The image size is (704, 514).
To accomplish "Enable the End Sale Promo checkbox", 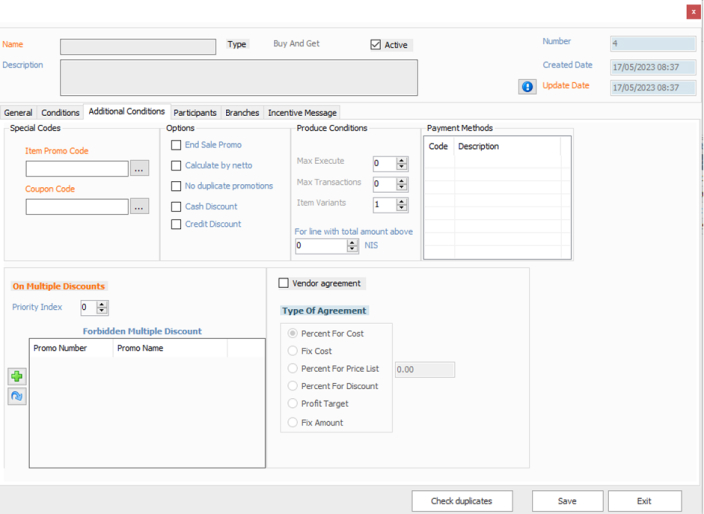I will tap(176, 145).
